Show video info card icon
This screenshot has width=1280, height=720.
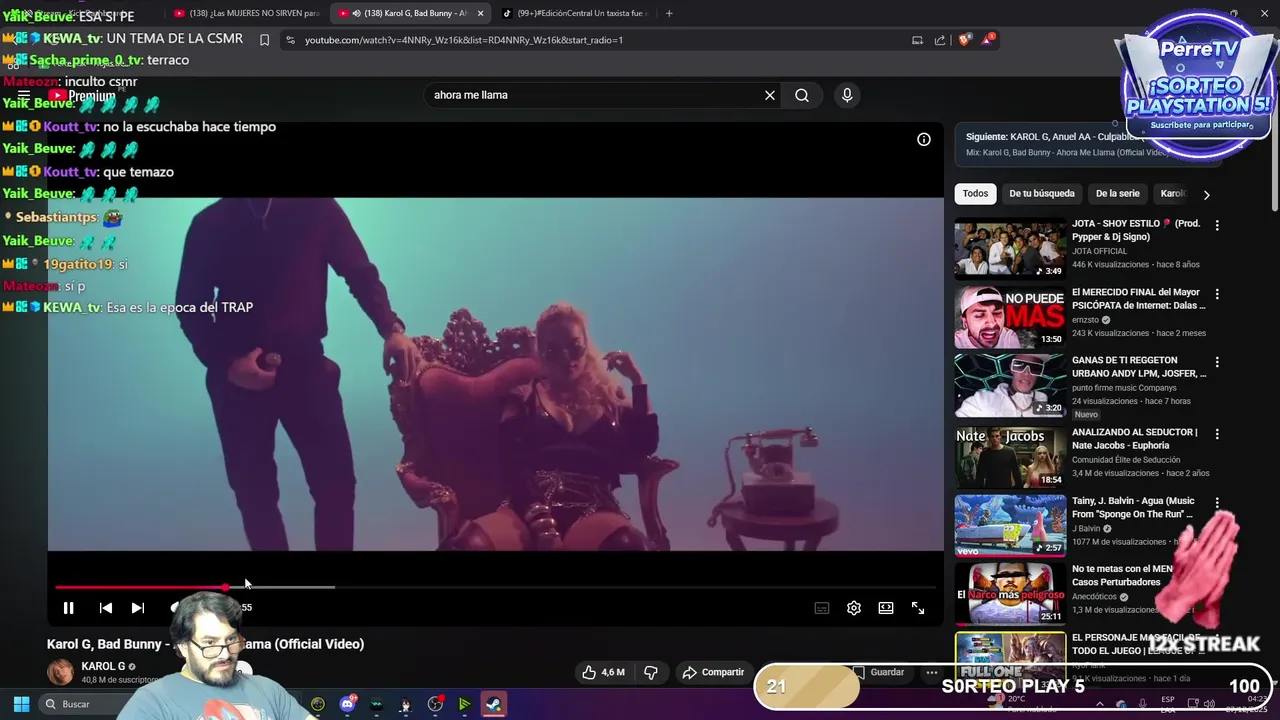924,140
